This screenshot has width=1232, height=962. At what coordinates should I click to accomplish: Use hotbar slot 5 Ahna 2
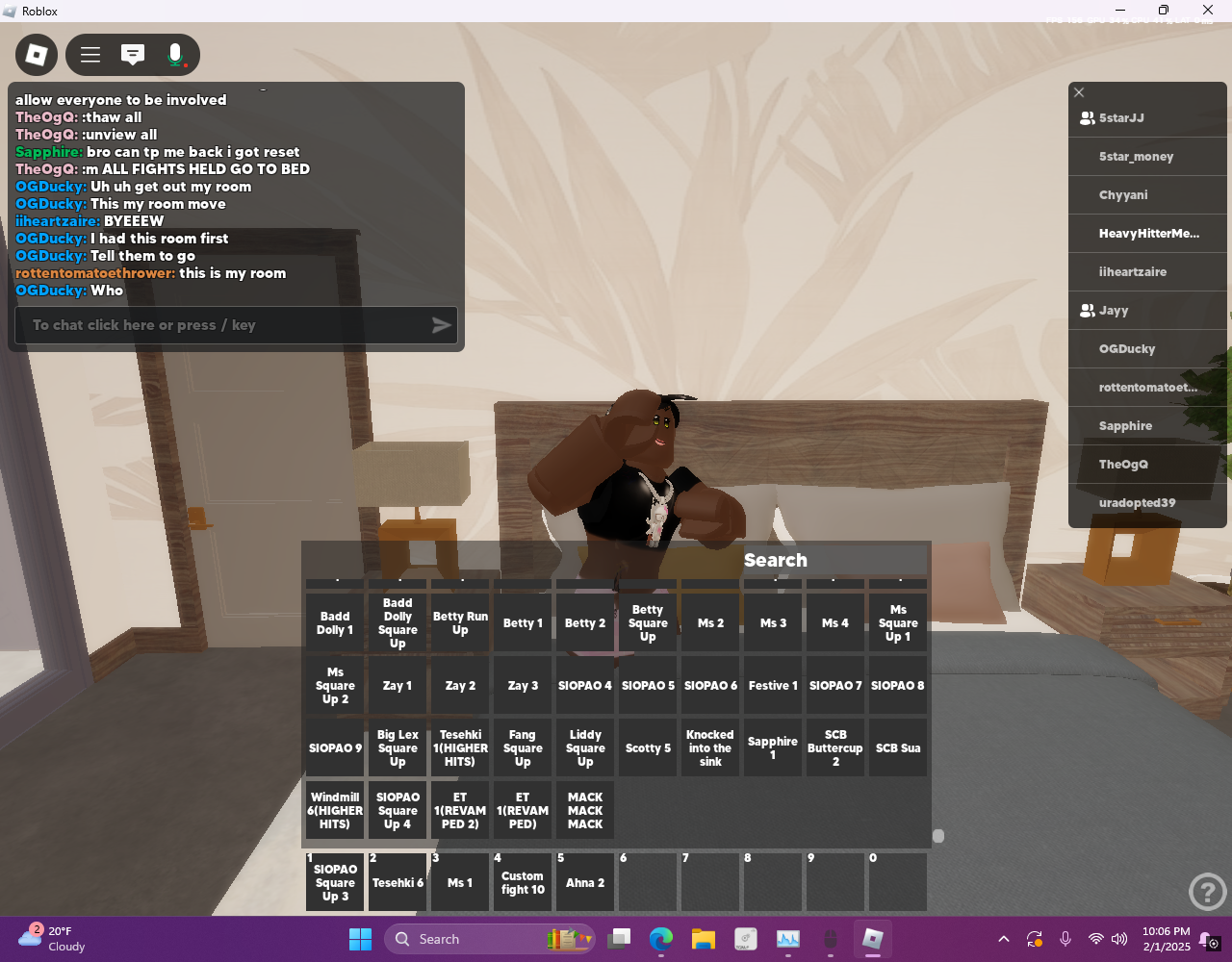[x=585, y=882]
